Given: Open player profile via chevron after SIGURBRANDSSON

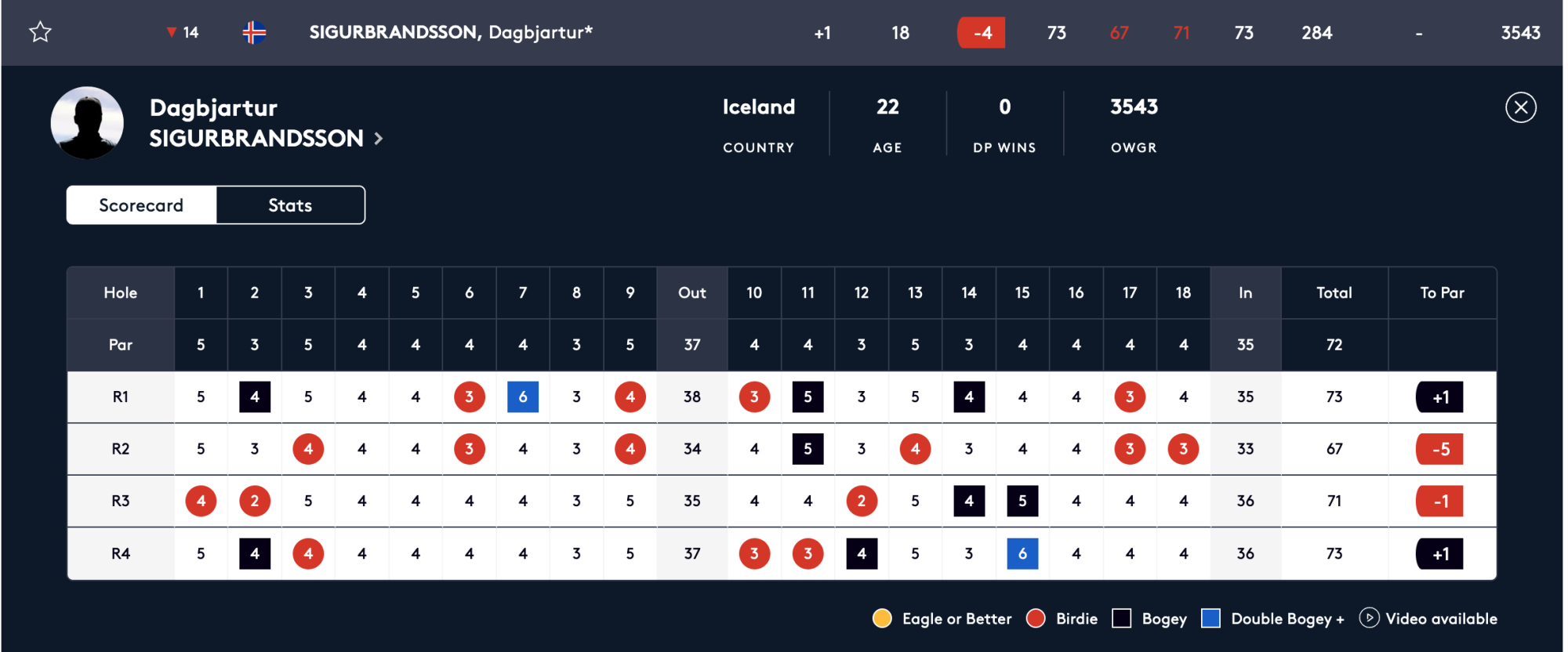Looking at the screenshot, I should click(379, 139).
